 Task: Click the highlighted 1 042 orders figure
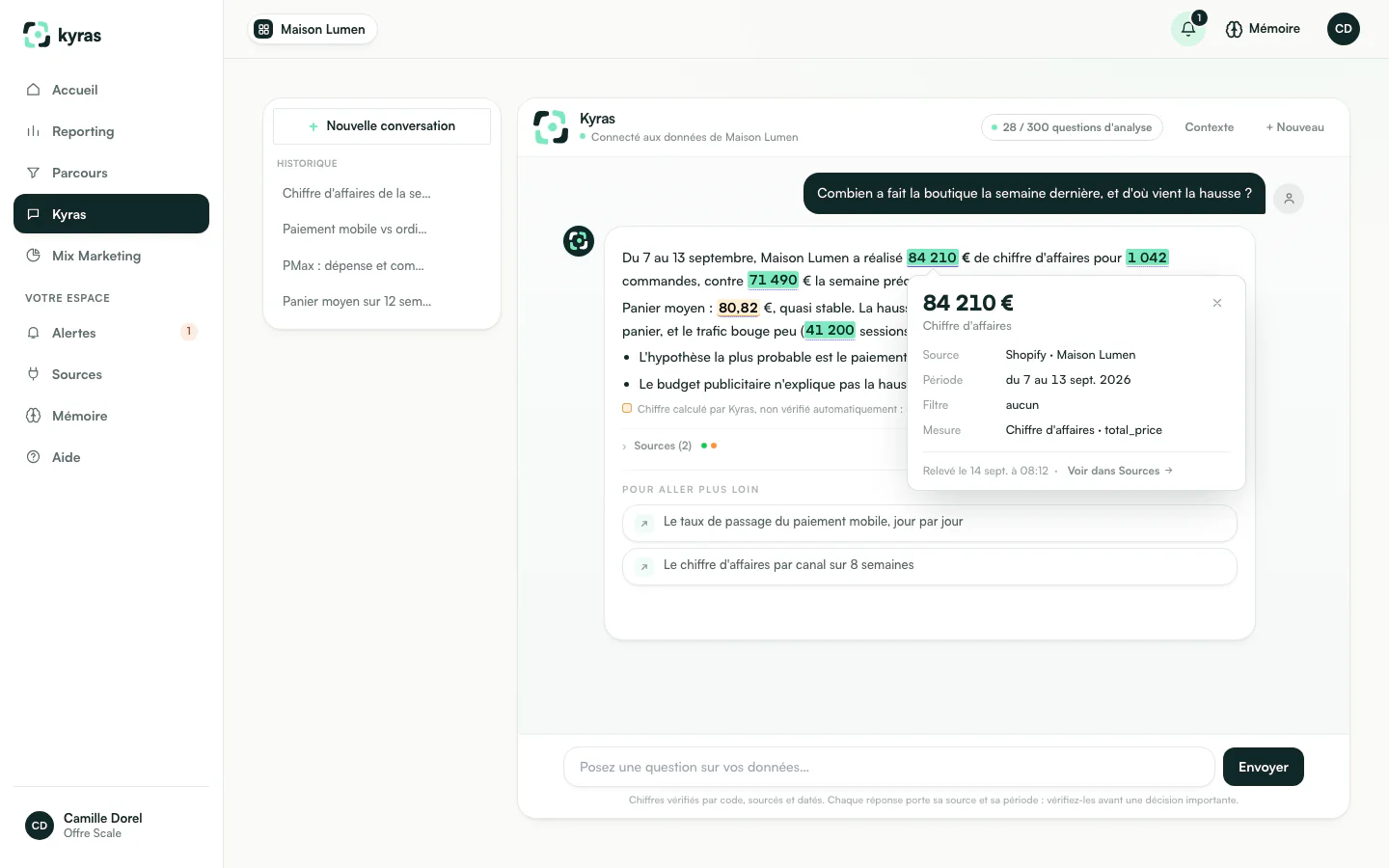1147,258
